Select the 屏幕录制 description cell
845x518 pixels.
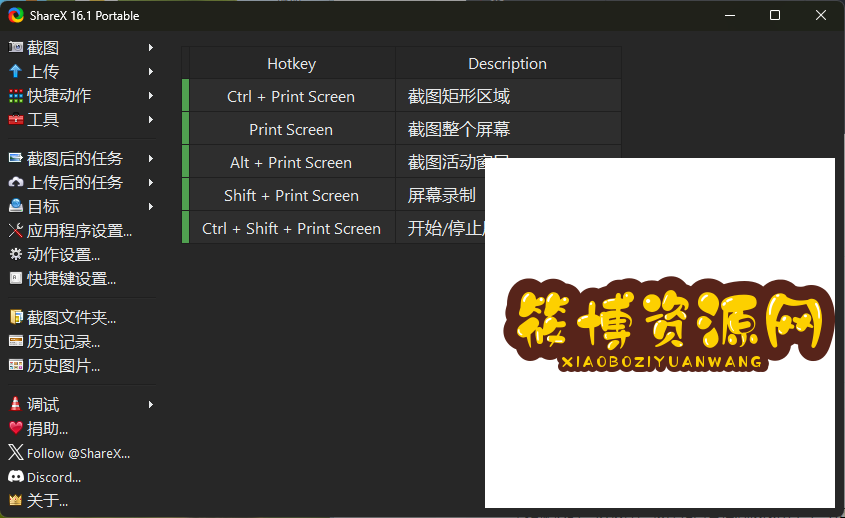tap(440, 195)
